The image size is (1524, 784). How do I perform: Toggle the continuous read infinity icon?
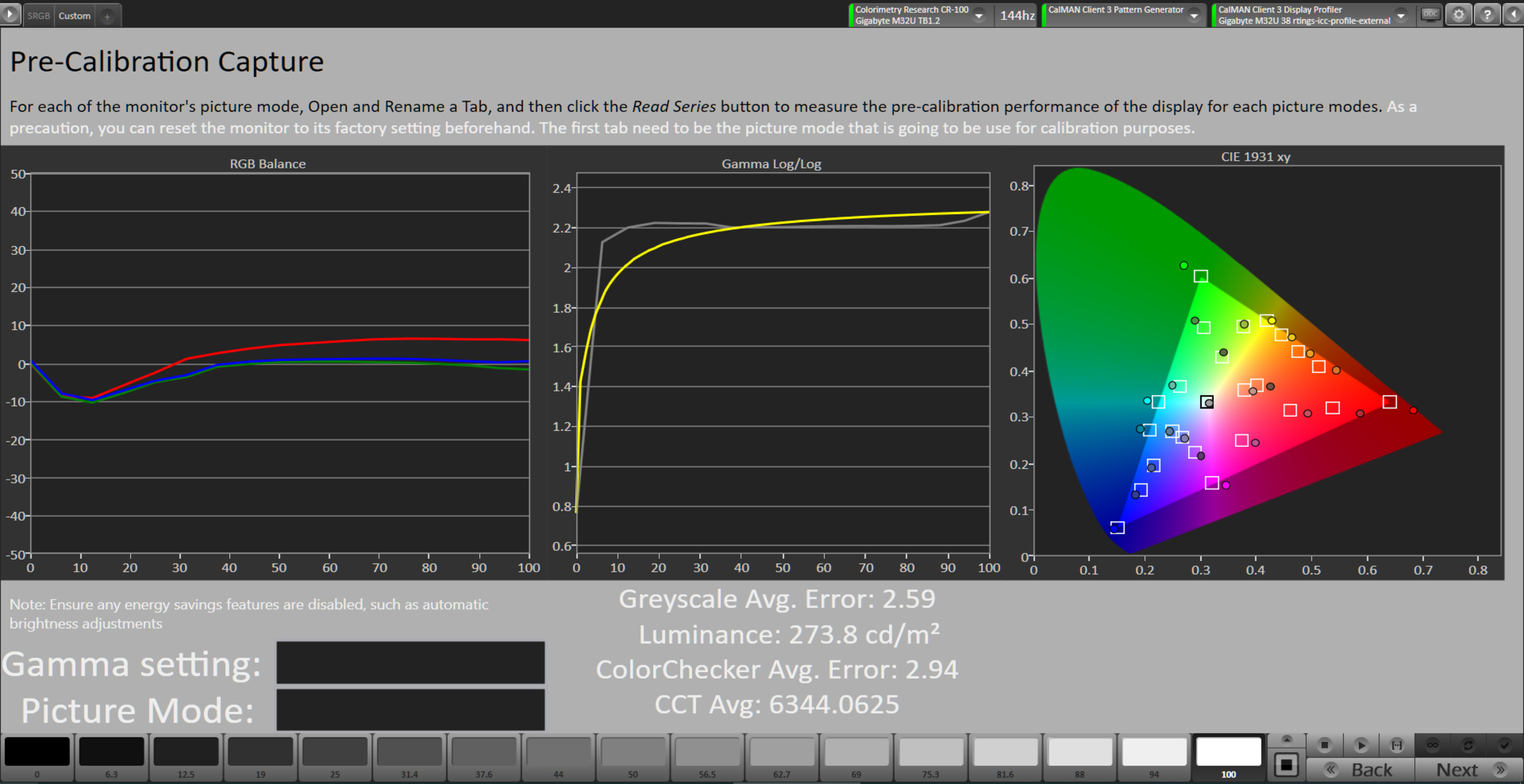(x=1432, y=745)
